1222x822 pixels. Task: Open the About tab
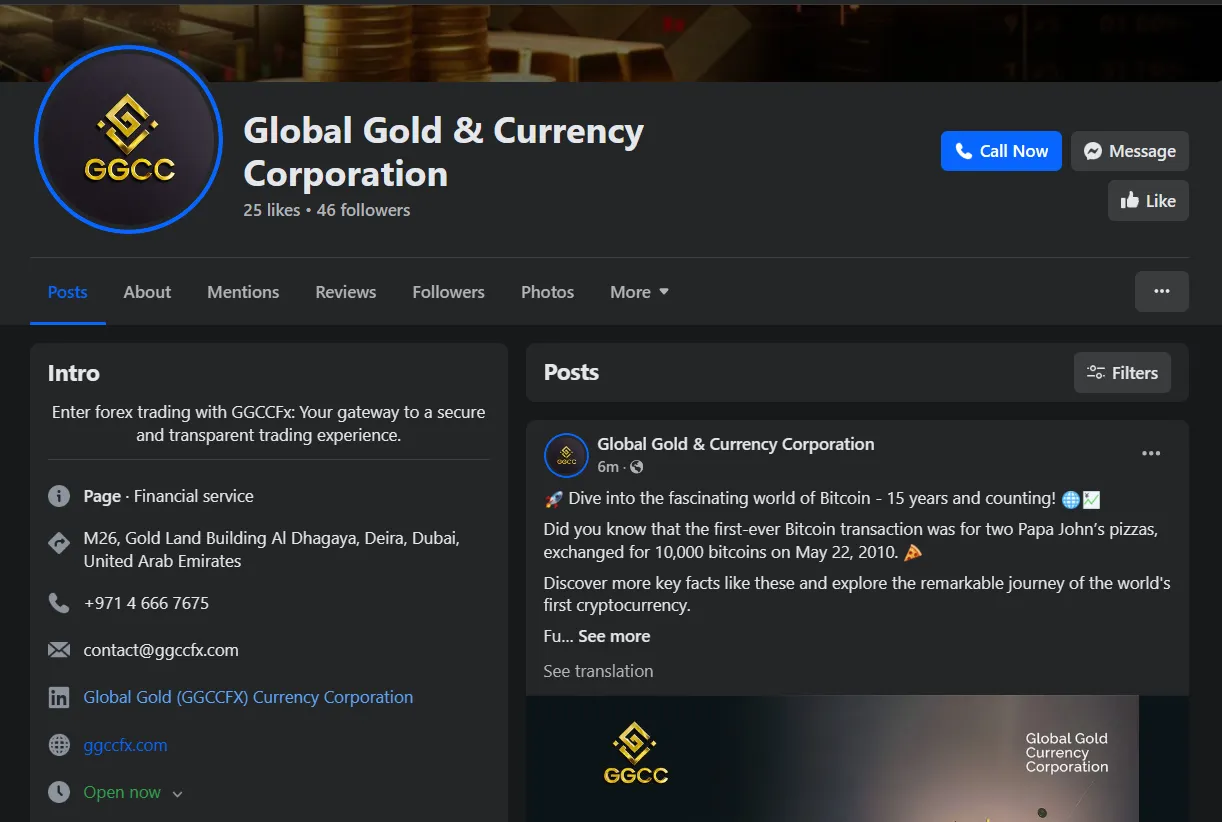click(x=147, y=292)
